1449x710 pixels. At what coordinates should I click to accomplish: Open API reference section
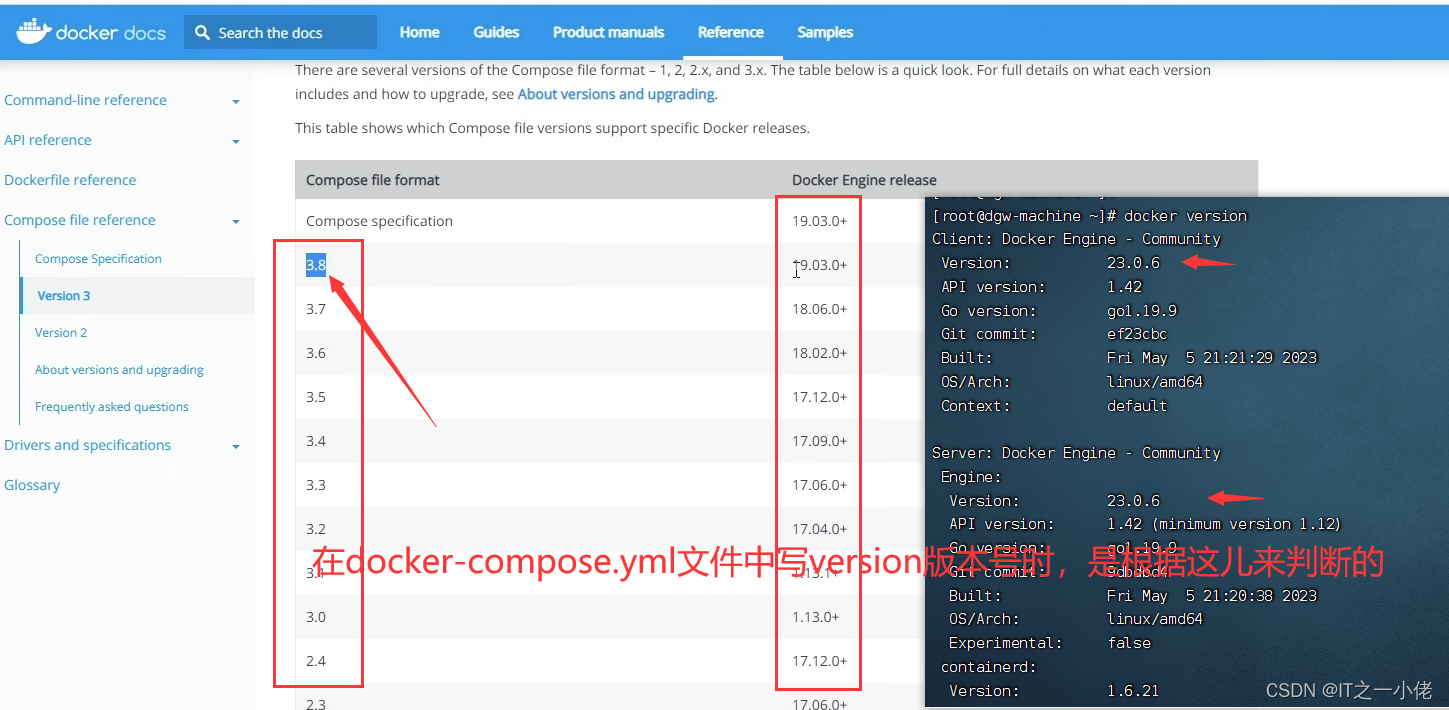tap(47, 140)
